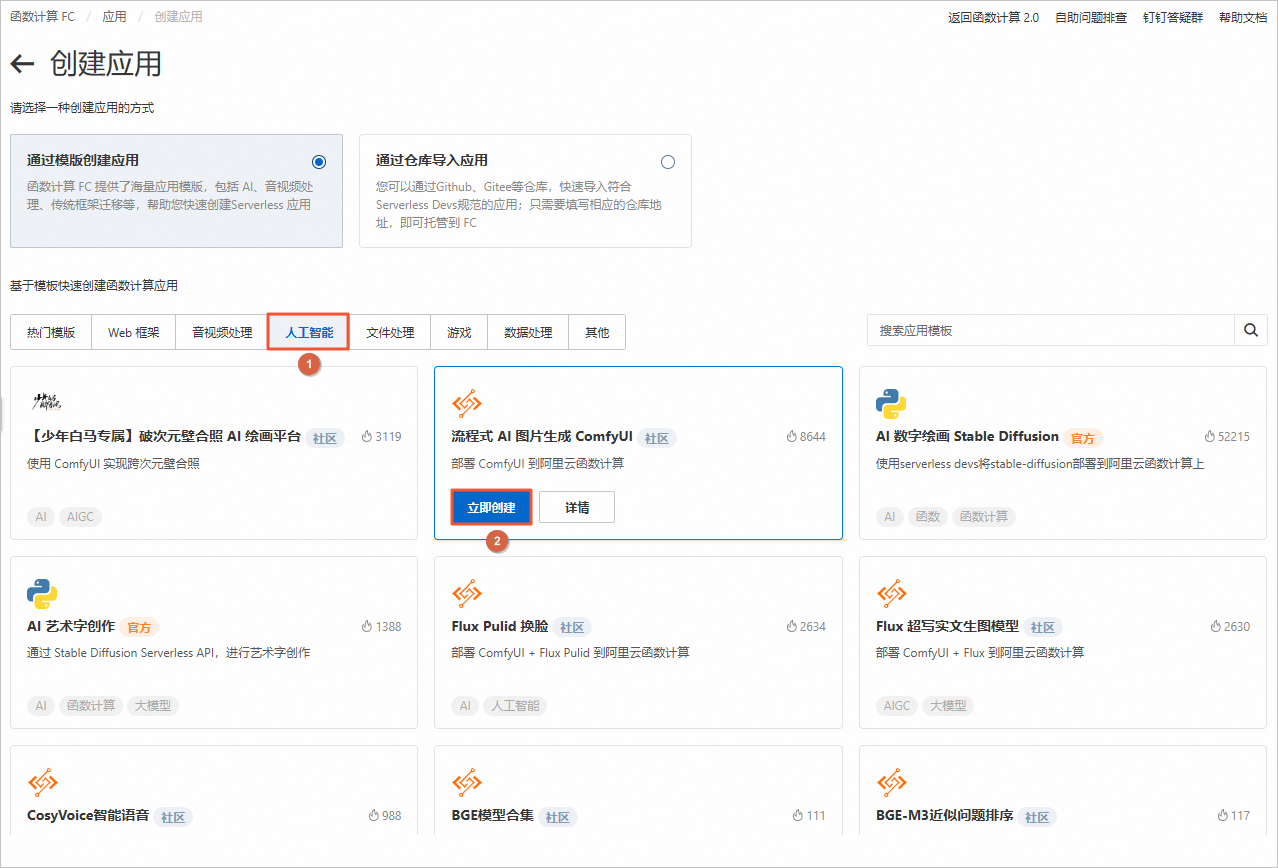
Task: Select the 通过模版创建应用 radio button
Action: [319, 162]
